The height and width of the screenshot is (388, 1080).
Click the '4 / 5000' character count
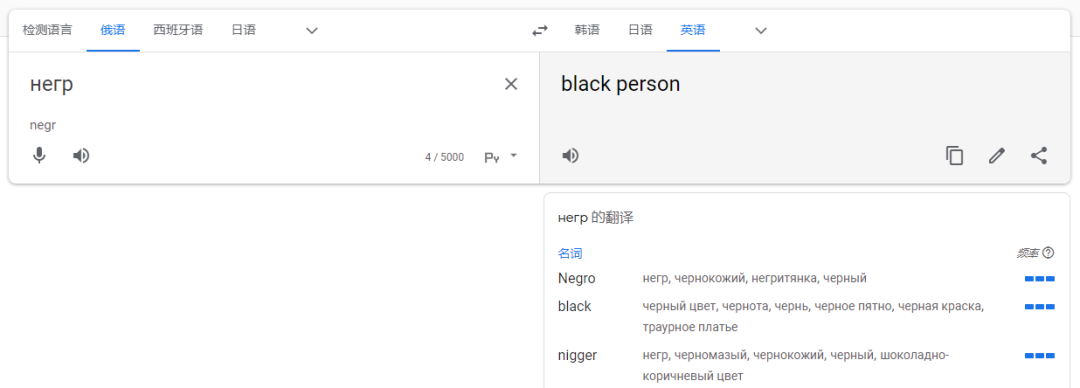(444, 157)
